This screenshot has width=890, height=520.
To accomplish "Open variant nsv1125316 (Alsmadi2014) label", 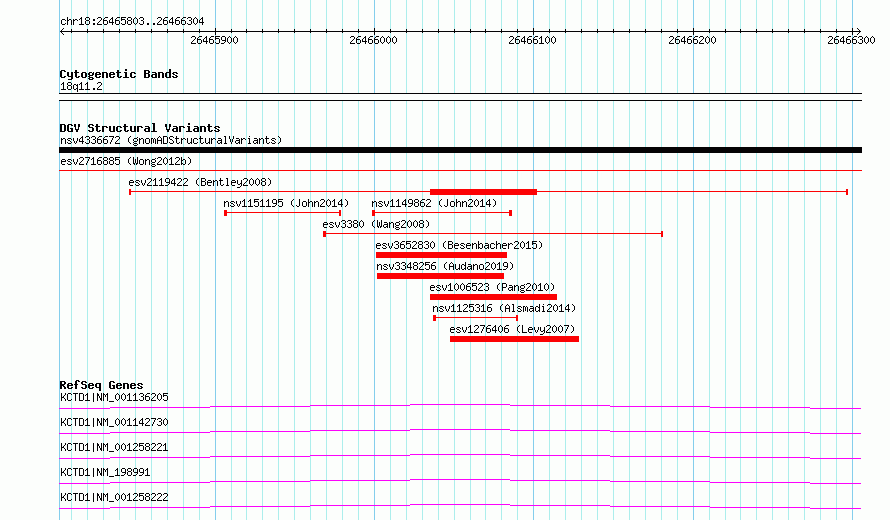I will 504,308.
